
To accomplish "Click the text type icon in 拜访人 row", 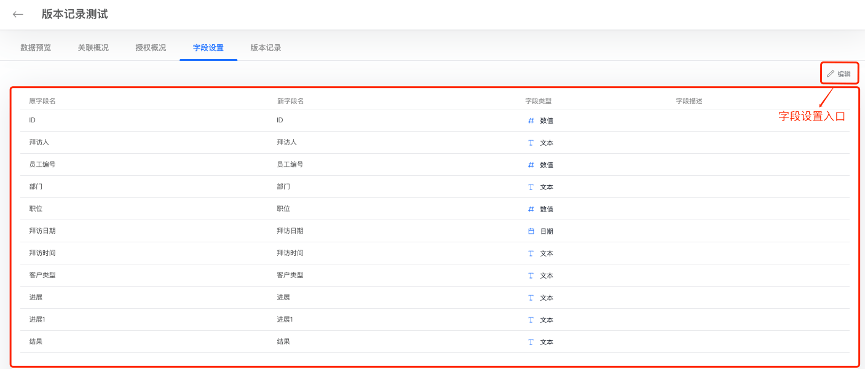I will click(531, 142).
